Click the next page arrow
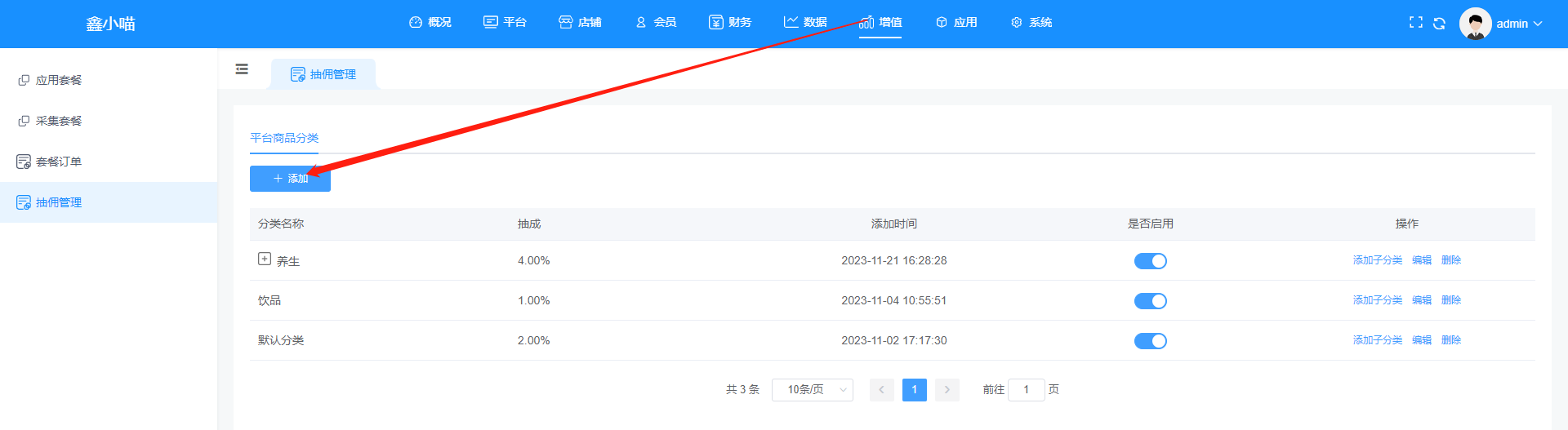This screenshot has width=1568, height=430. [x=947, y=390]
